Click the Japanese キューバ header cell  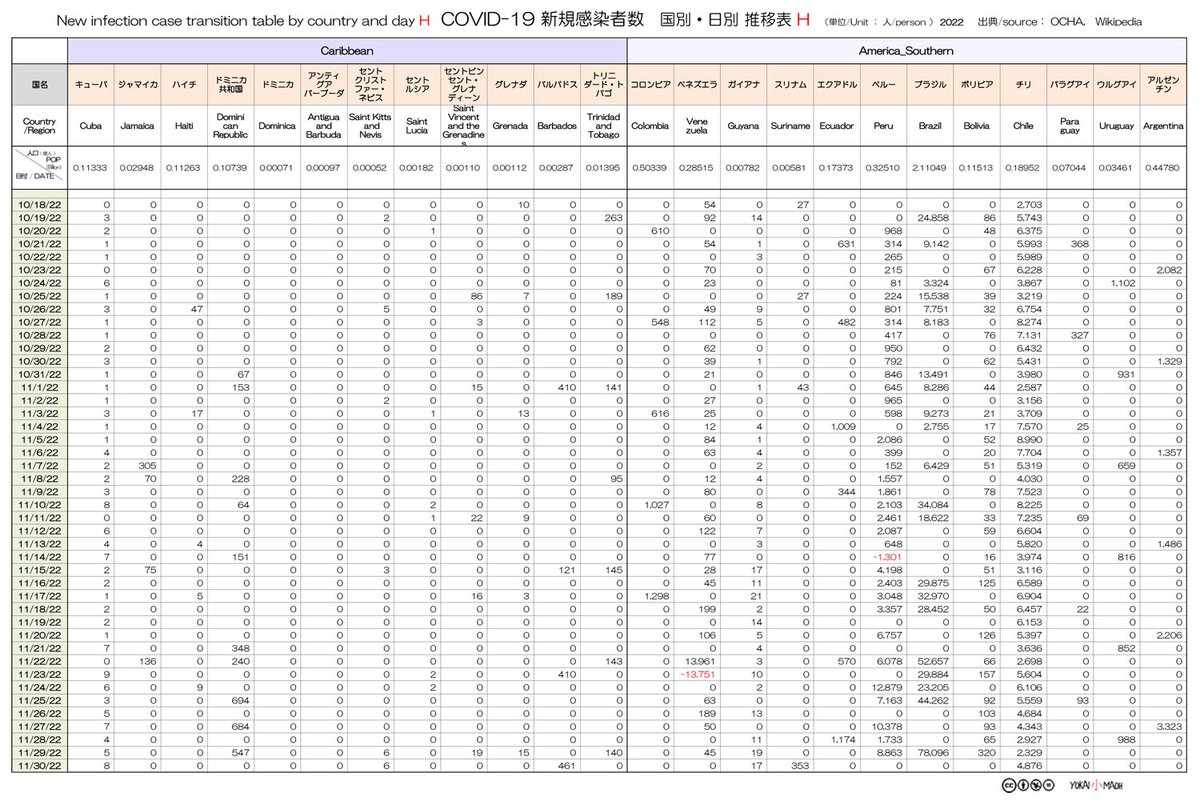click(91, 86)
